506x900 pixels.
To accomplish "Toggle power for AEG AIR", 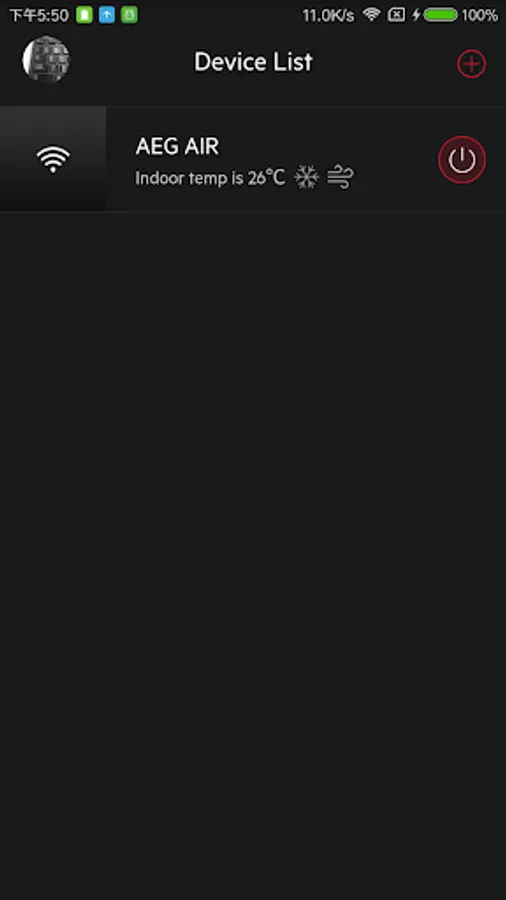I will 462,159.
